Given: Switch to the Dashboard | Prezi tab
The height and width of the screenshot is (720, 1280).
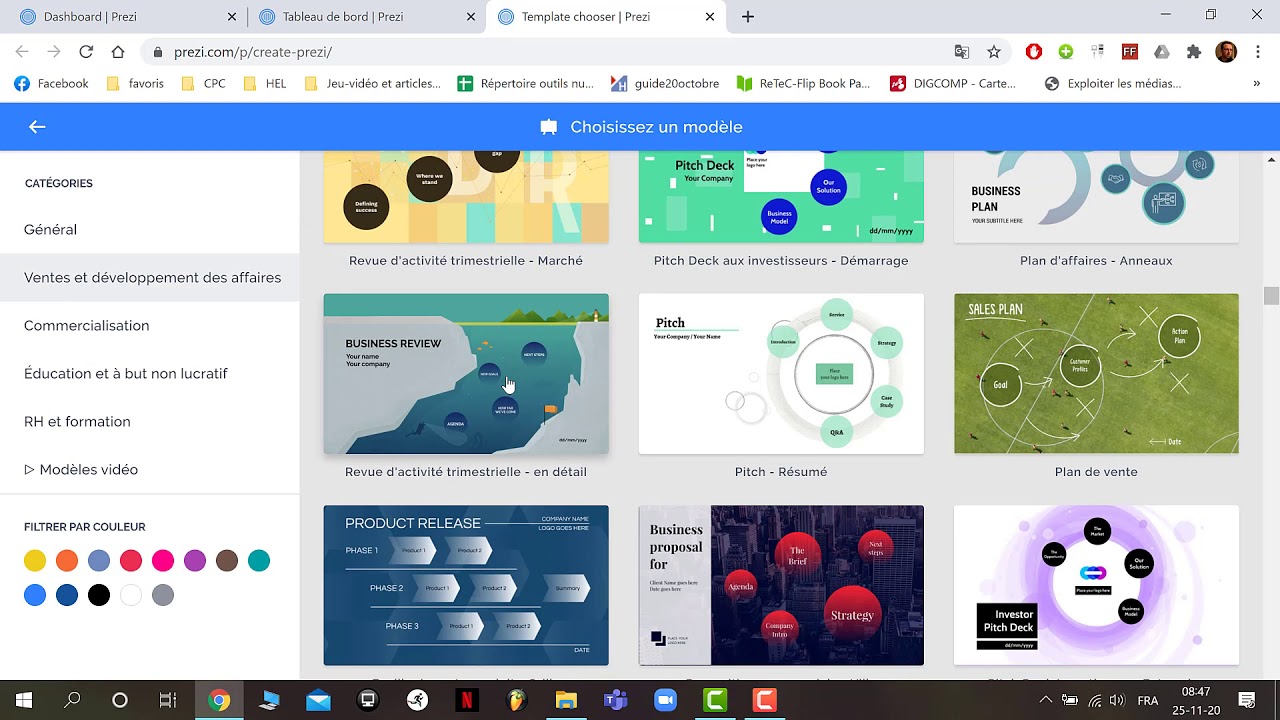Looking at the screenshot, I should tap(127, 17).
